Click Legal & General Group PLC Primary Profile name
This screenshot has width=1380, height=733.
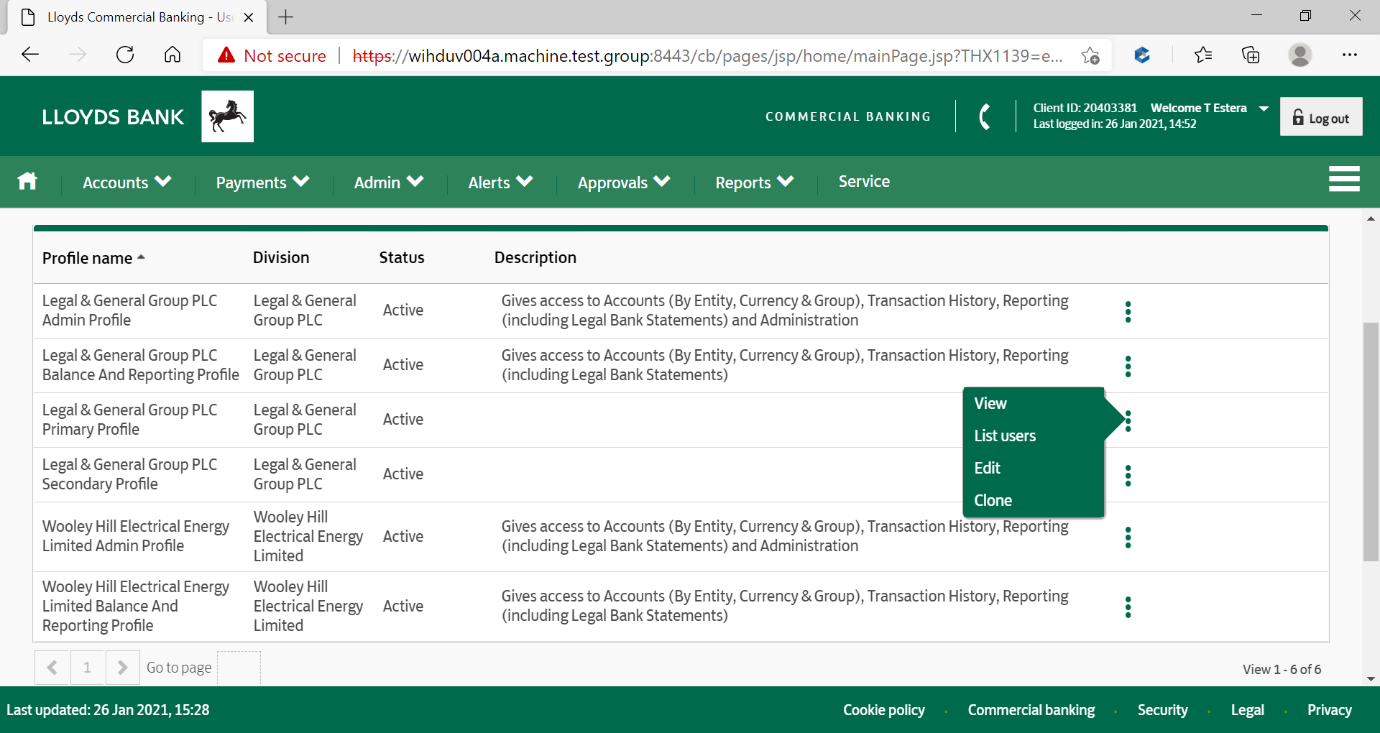pyautogui.click(x=129, y=419)
